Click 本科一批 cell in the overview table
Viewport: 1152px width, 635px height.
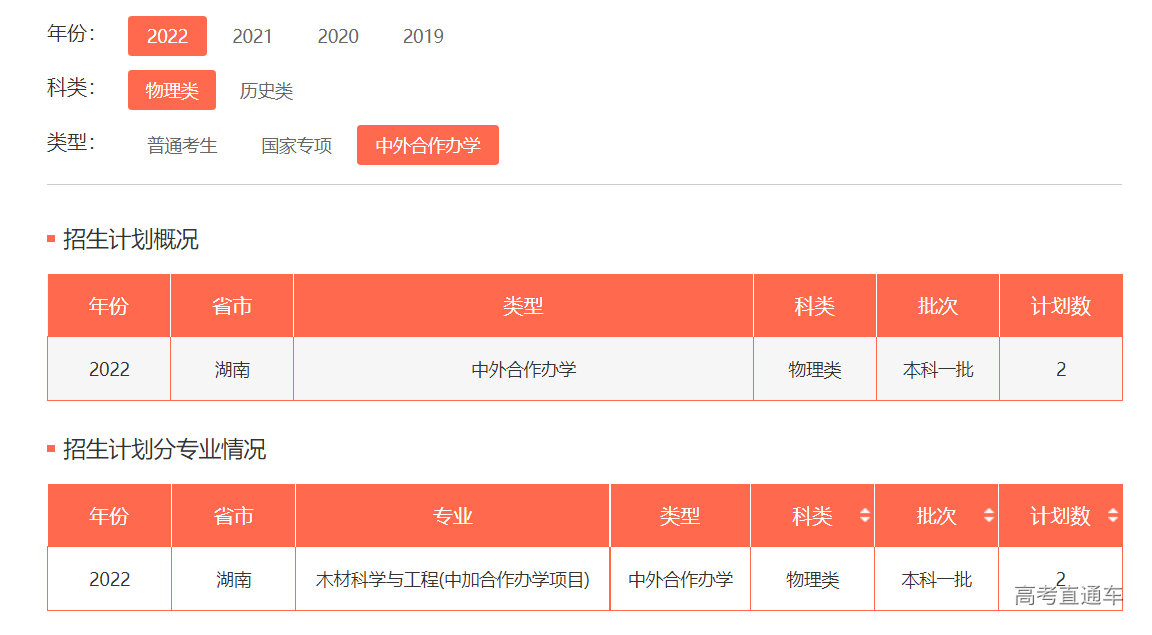pyautogui.click(x=937, y=369)
